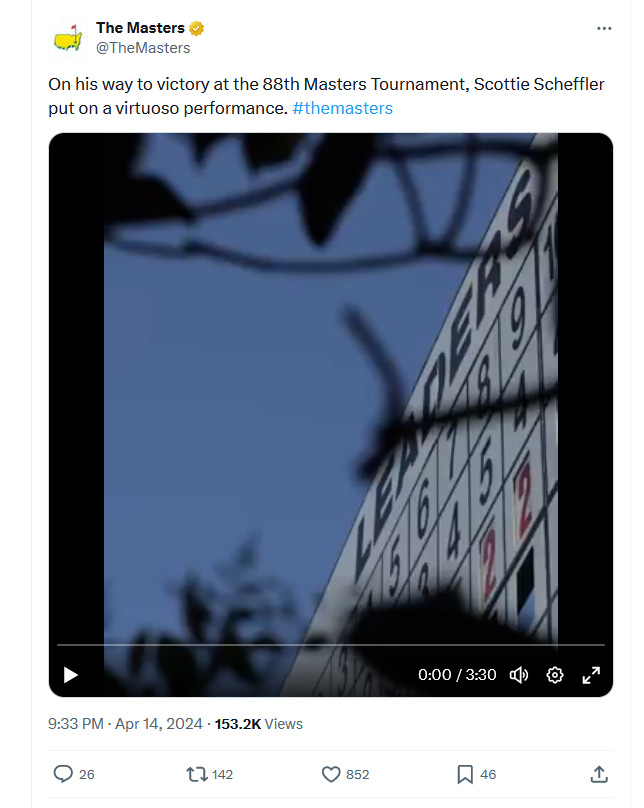The height and width of the screenshot is (808, 644).
Task: Like the Masters tweet
Action: coord(331,774)
